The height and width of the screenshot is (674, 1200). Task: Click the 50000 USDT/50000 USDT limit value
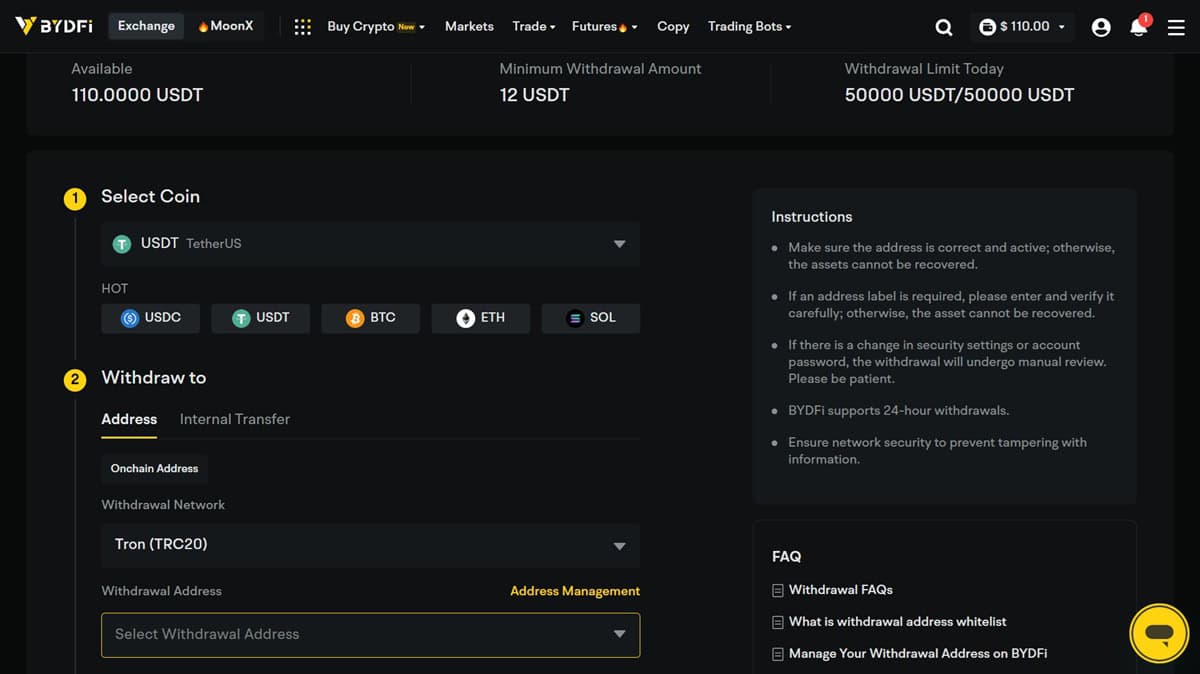959,95
